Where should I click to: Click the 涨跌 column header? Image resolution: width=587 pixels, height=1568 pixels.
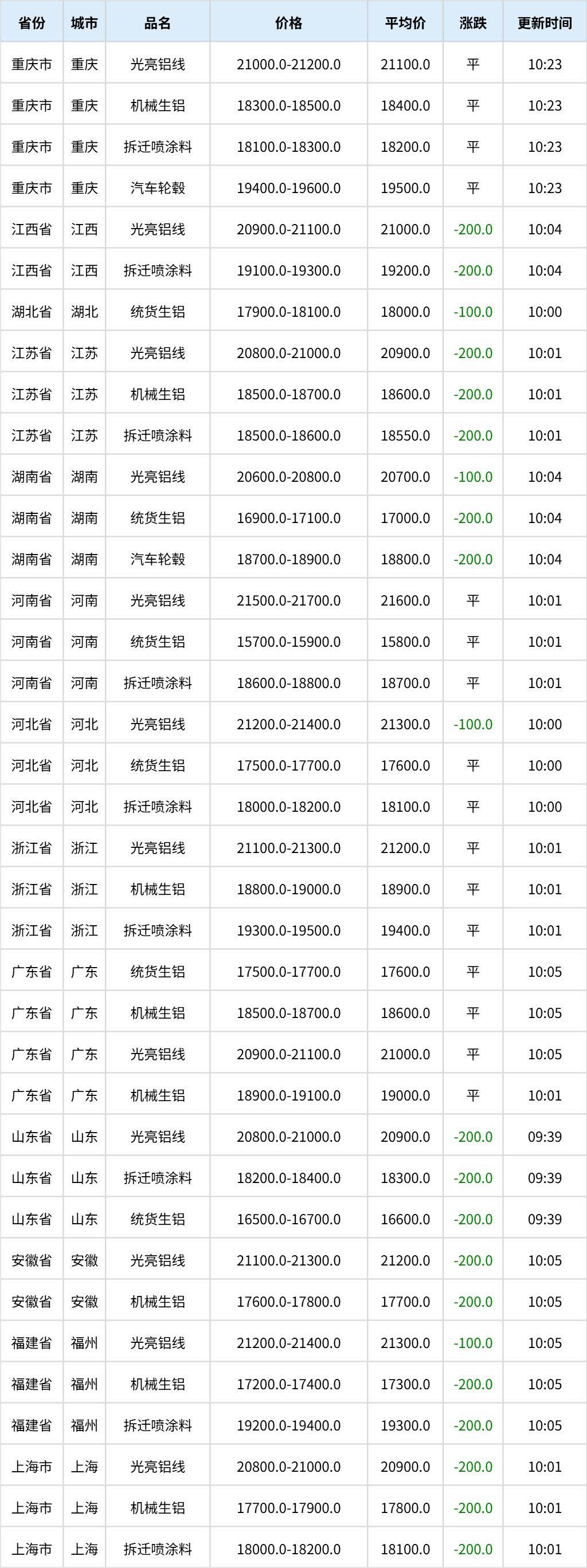[x=472, y=23]
